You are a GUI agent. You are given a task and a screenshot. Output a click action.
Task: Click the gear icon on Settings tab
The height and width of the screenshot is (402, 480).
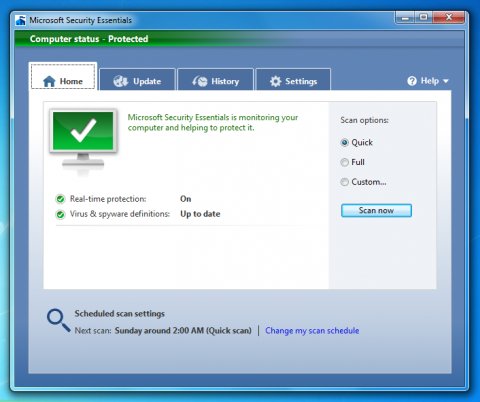point(275,81)
